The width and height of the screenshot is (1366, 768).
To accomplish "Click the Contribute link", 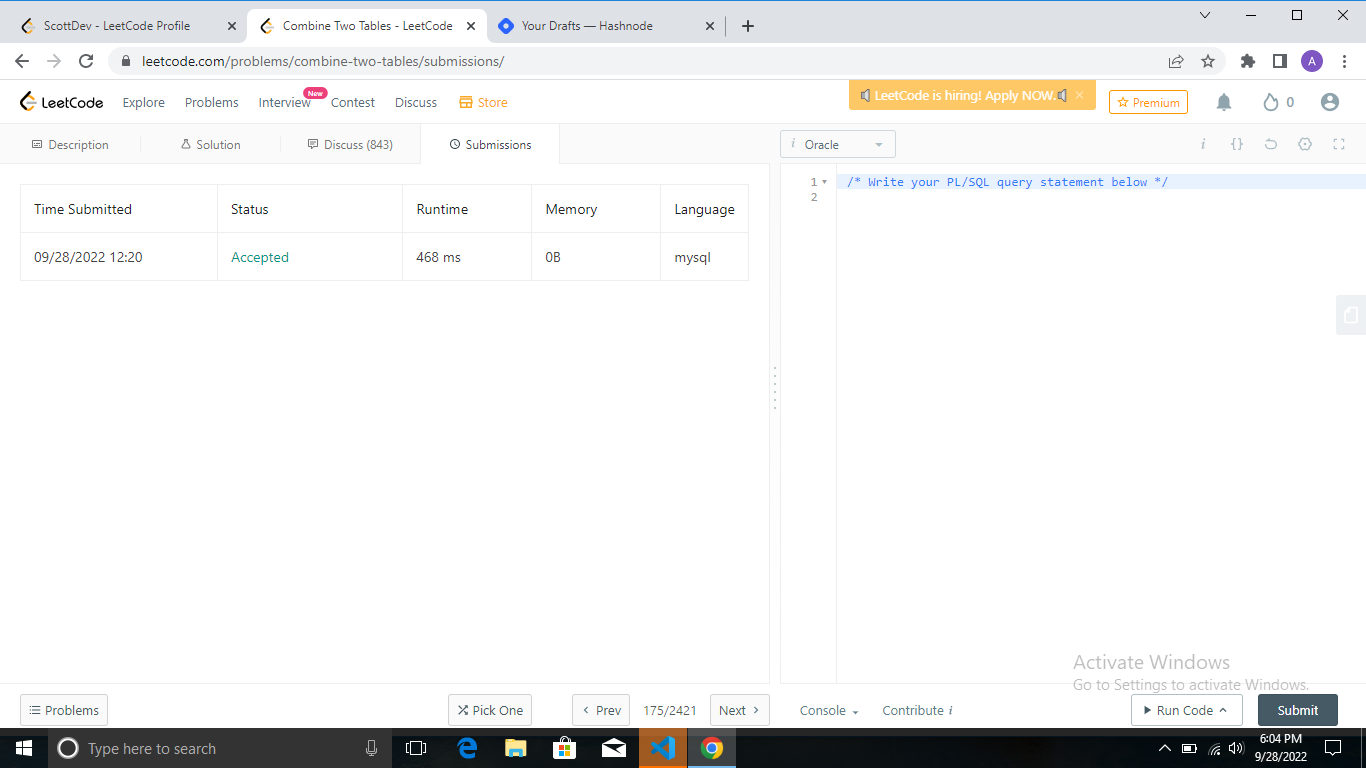I will click(917, 710).
